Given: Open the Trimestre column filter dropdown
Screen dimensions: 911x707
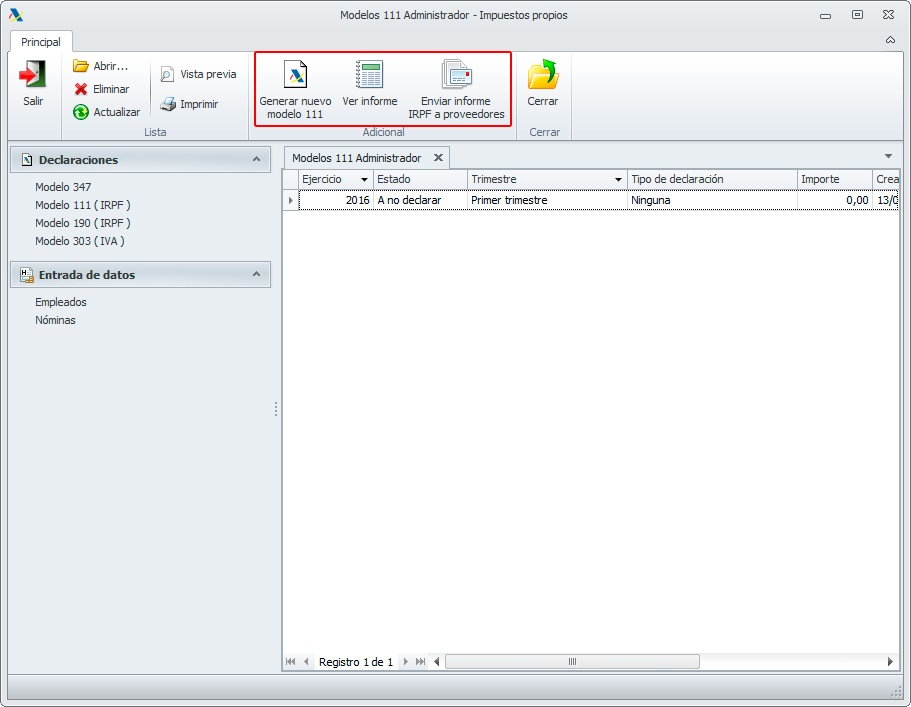Looking at the screenshot, I should pyautogui.click(x=618, y=180).
